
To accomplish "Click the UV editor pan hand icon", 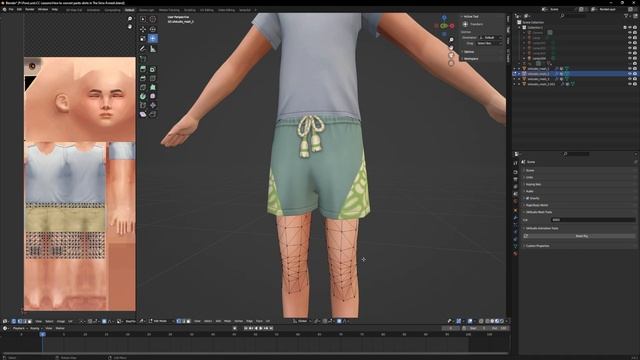I will tap(130, 27).
